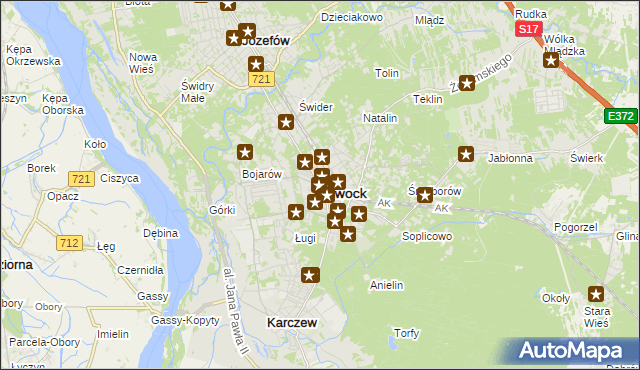Click the Koło label
The width and height of the screenshot is (640, 370).
[95, 144]
